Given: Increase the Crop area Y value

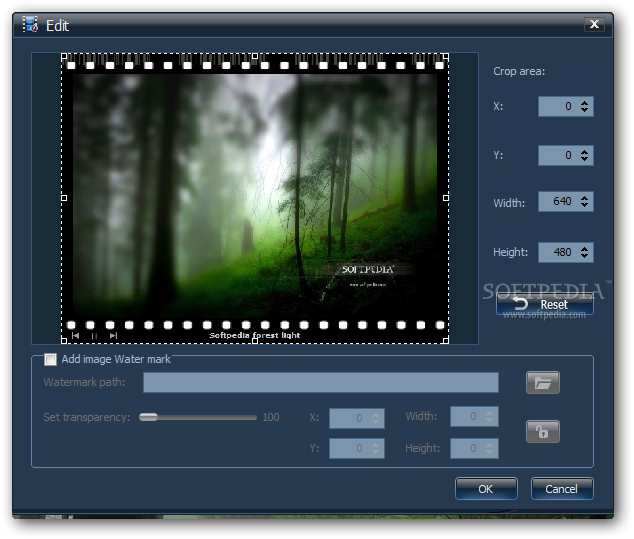Looking at the screenshot, I should tap(584, 152).
